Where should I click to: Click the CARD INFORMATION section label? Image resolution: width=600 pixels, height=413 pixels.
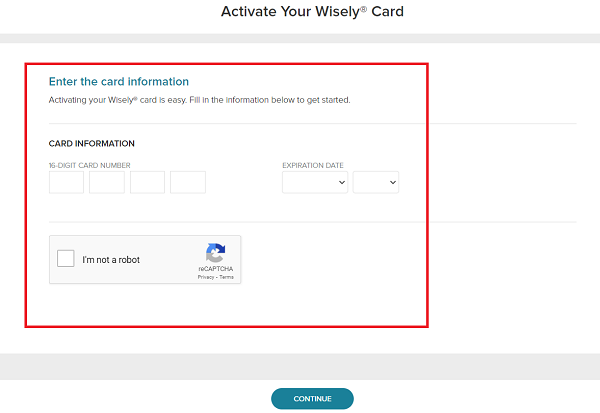(91, 144)
